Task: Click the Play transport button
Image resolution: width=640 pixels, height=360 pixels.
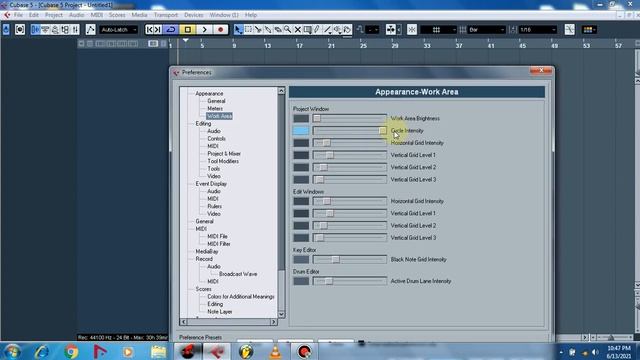Action: pos(204,29)
